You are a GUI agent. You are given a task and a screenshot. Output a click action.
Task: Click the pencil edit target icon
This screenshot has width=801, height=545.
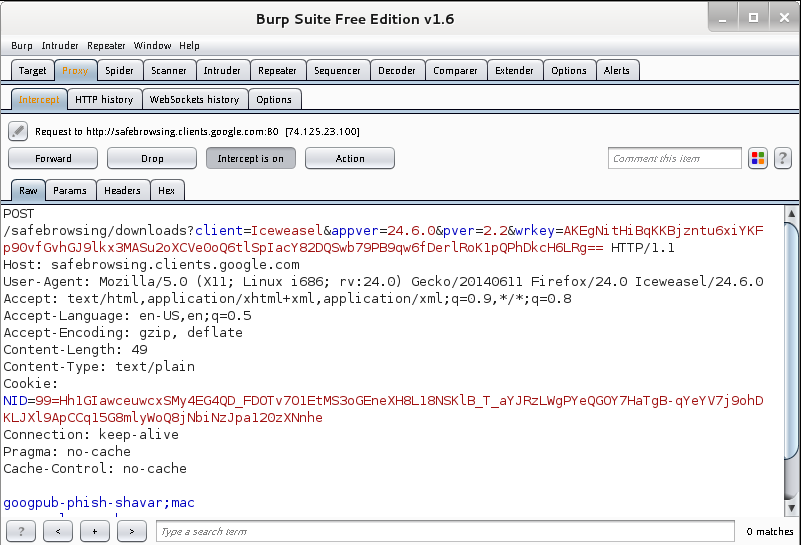coord(18,131)
